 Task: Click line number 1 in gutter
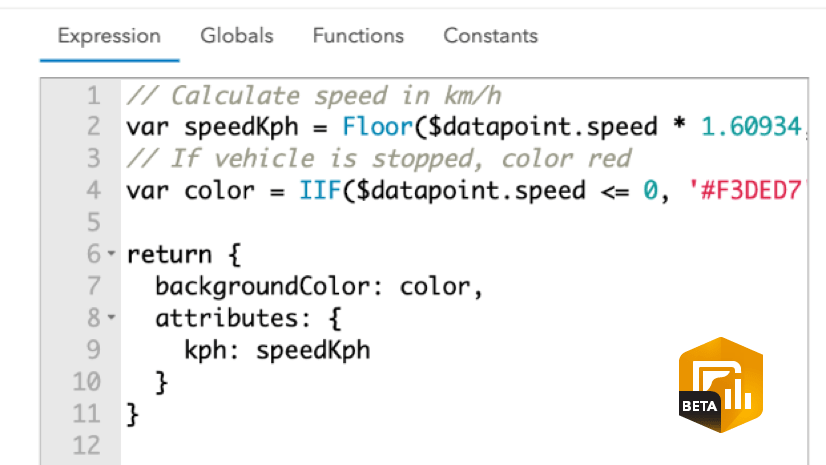[94, 96]
